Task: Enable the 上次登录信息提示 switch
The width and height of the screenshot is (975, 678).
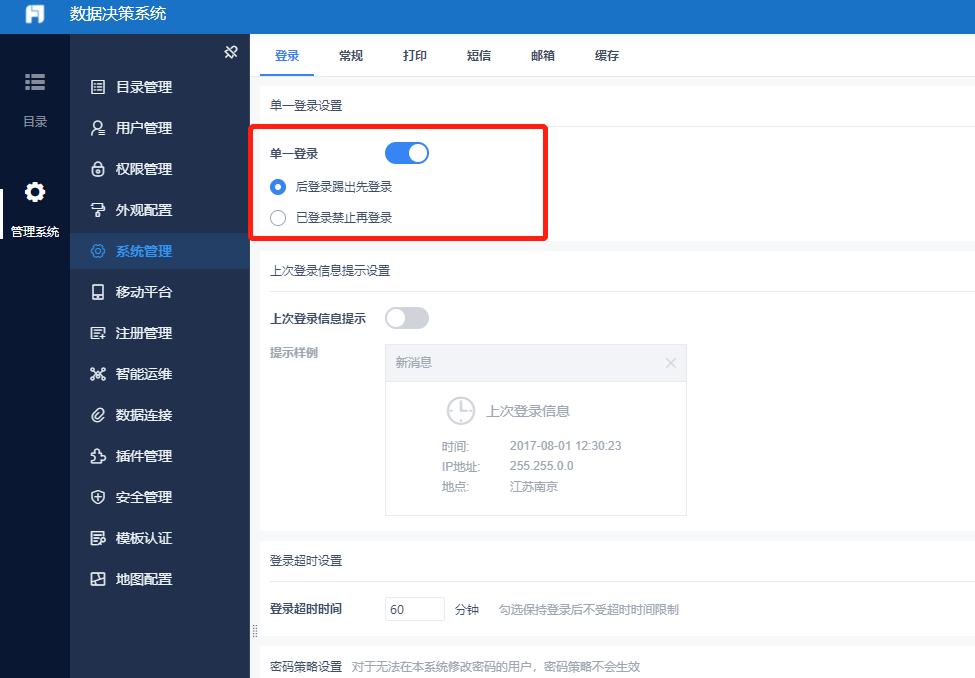Action: 407,318
